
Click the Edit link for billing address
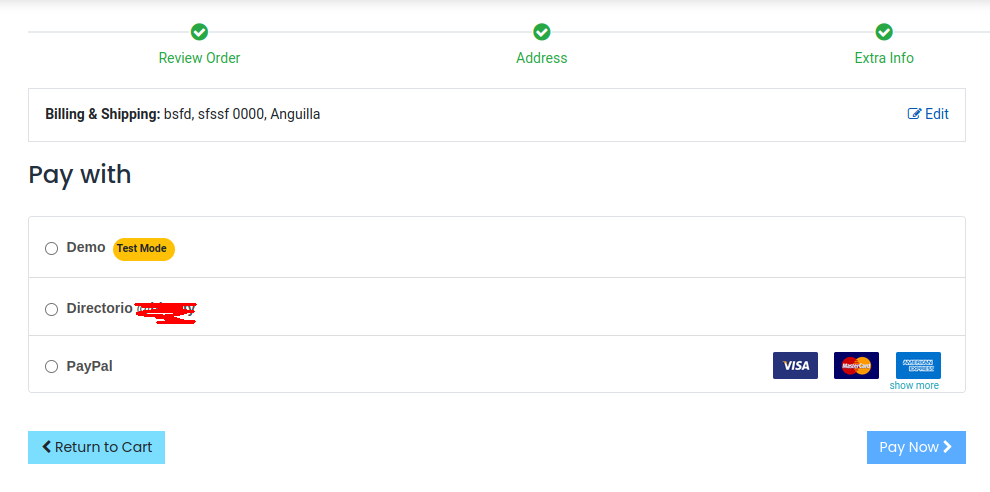(928, 114)
